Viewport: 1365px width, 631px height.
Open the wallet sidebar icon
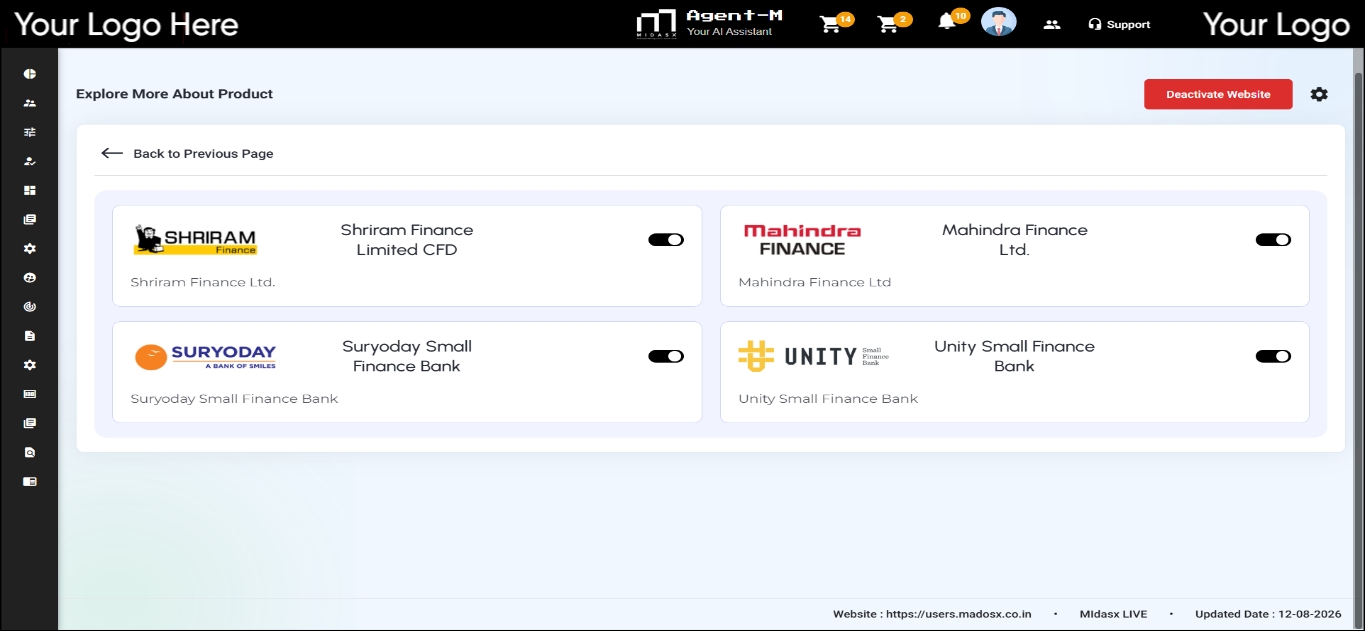[30, 481]
